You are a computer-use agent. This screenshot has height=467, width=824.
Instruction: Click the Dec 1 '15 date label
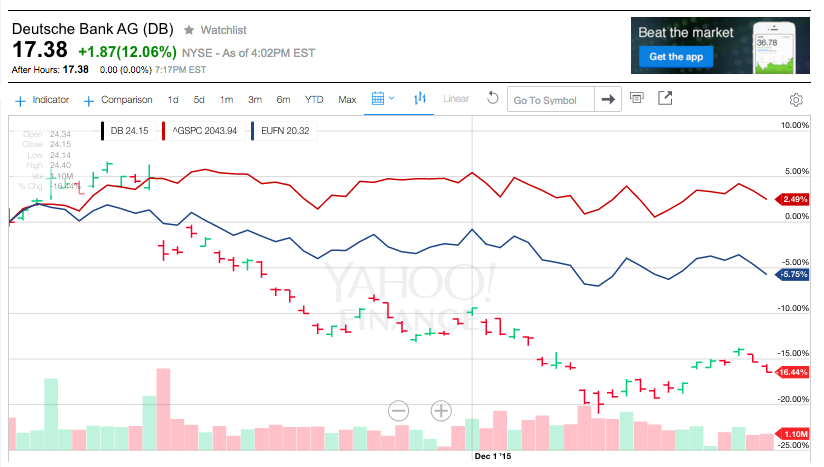pos(492,456)
